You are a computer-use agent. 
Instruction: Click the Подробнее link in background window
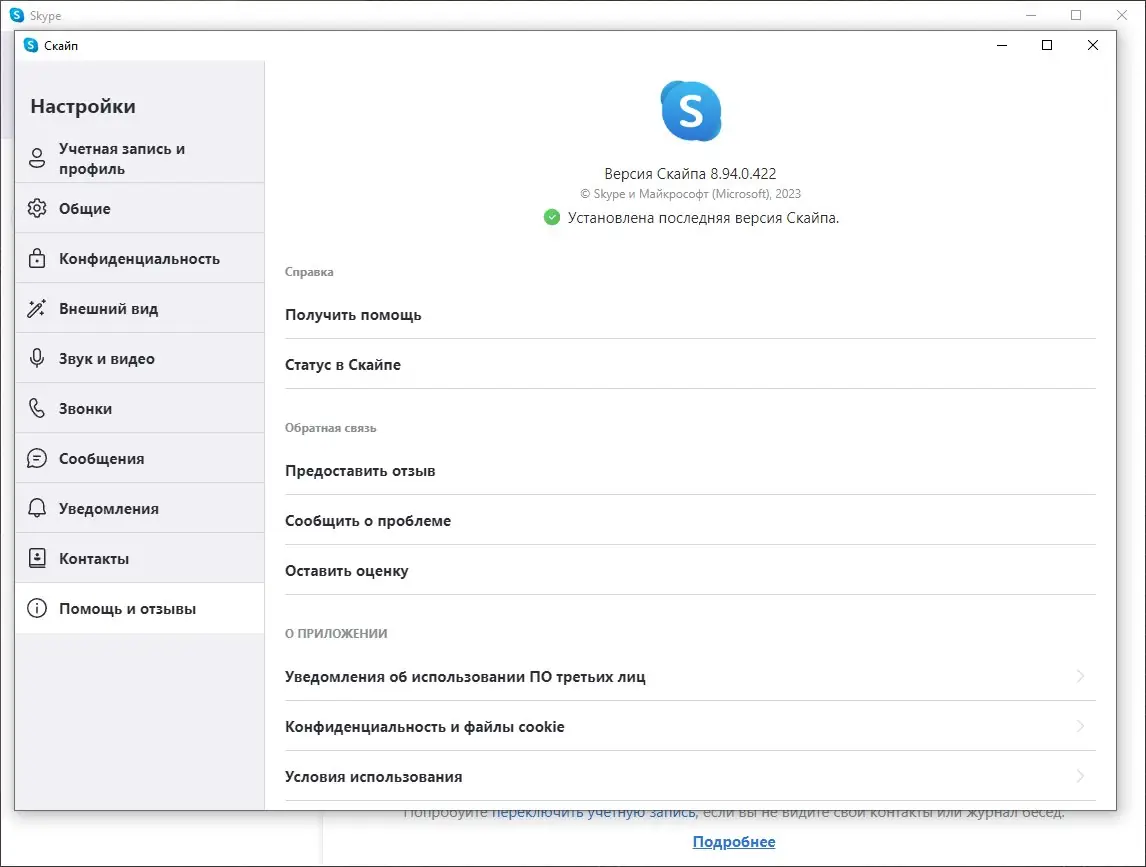coord(734,841)
